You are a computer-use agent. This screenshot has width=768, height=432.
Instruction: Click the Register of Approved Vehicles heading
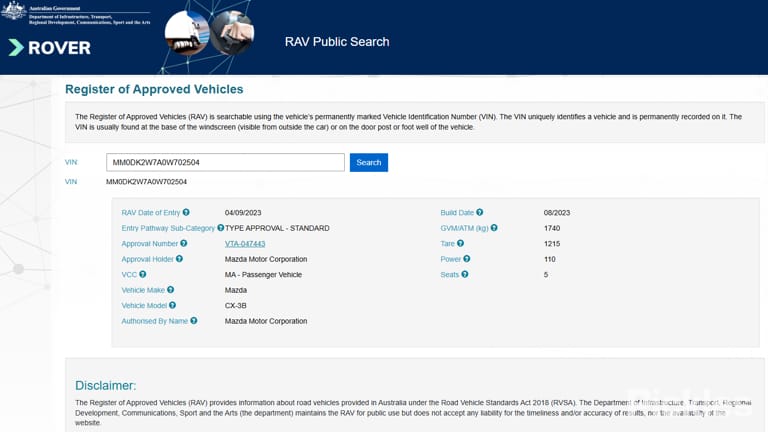coord(154,89)
